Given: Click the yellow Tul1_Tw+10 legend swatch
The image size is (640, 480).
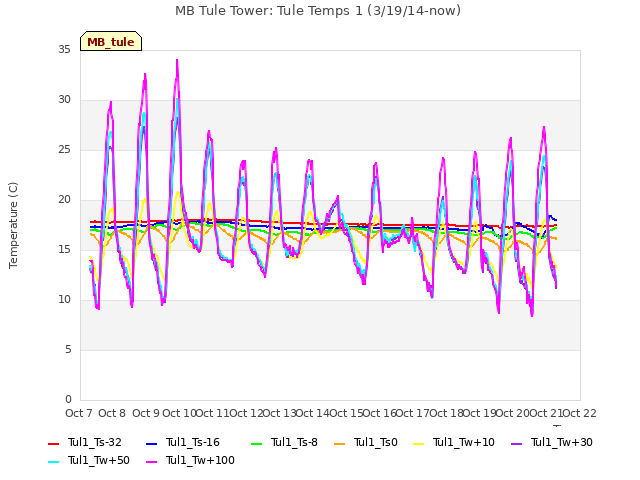Looking at the screenshot, I should click(x=419, y=443).
